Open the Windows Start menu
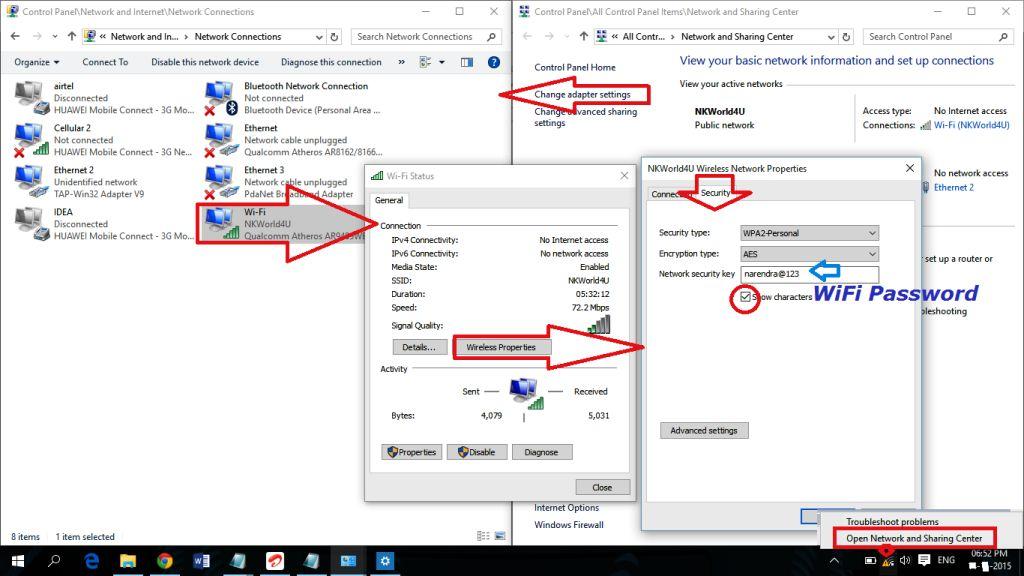The width and height of the screenshot is (1024, 576). point(18,560)
